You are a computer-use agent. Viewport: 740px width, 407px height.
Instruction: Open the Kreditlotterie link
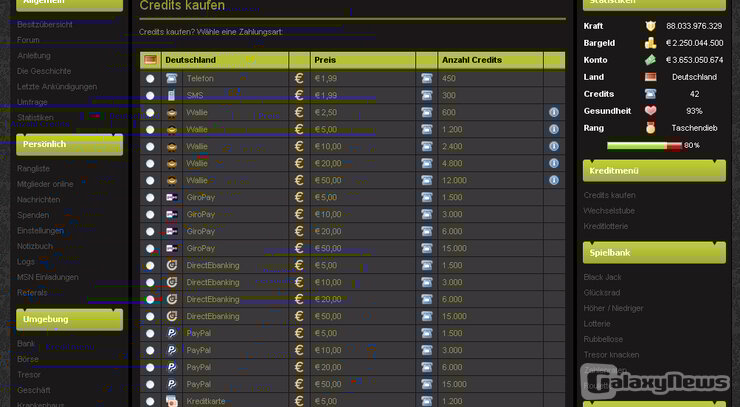[x=606, y=227]
